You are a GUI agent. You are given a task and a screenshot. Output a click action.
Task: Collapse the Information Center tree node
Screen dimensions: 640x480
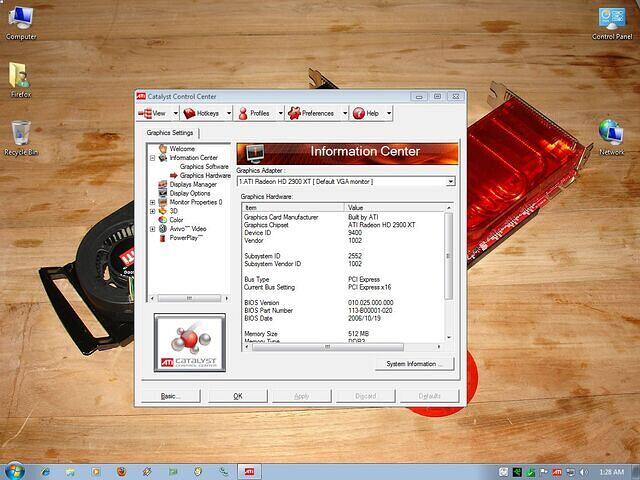pyautogui.click(x=153, y=158)
